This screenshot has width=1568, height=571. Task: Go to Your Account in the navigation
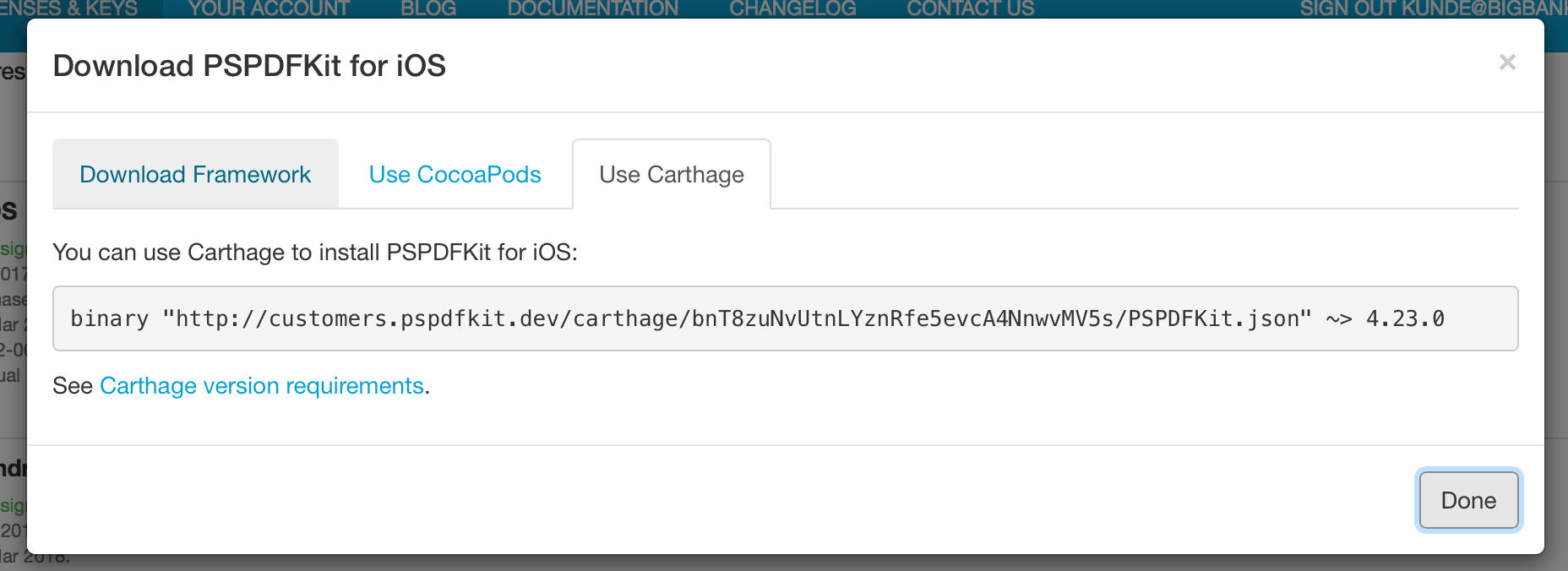pyautogui.click(x=269, y=8)
